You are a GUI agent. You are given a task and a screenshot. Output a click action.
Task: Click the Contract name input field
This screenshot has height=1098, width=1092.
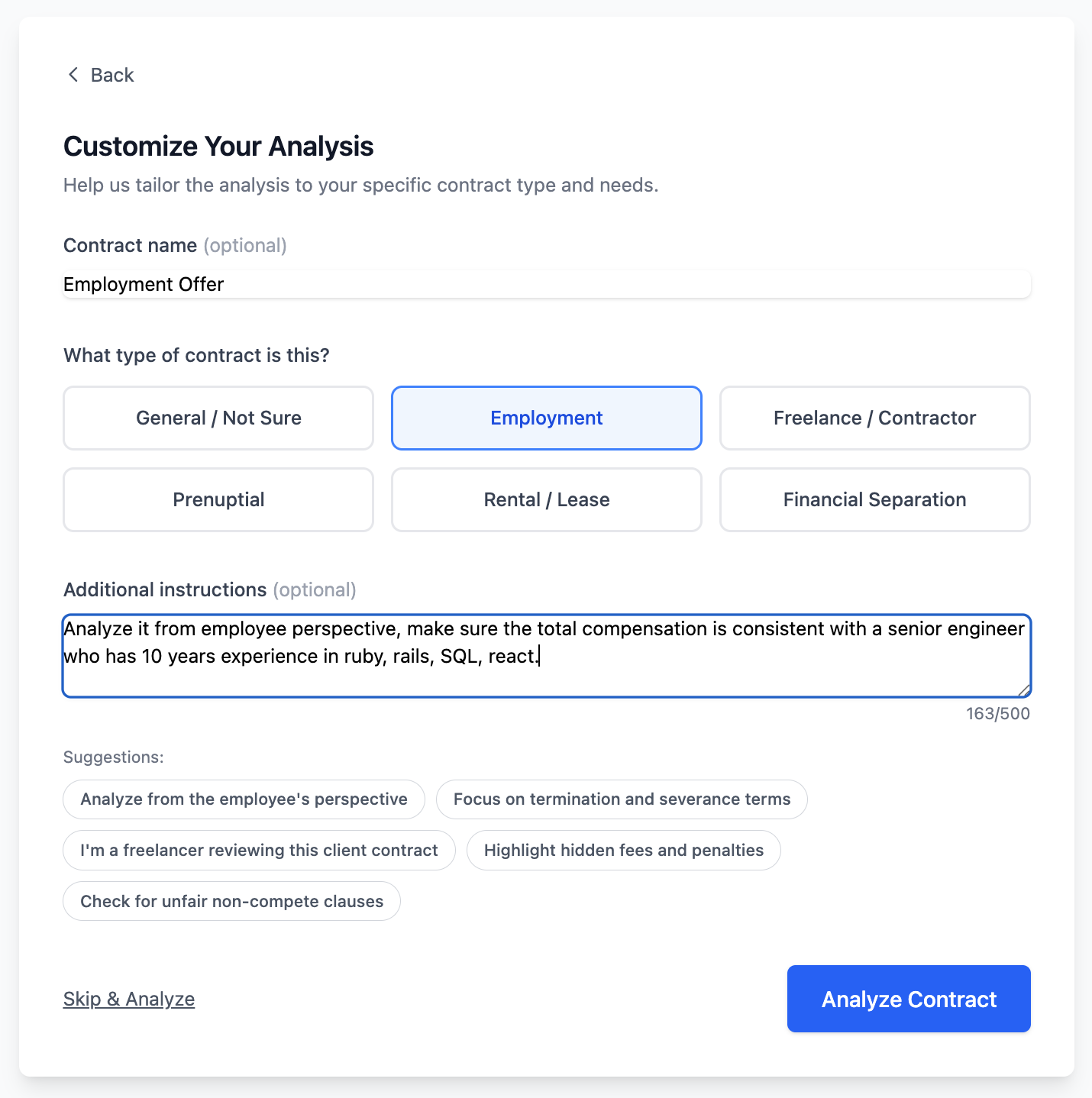tap(546, 284)
